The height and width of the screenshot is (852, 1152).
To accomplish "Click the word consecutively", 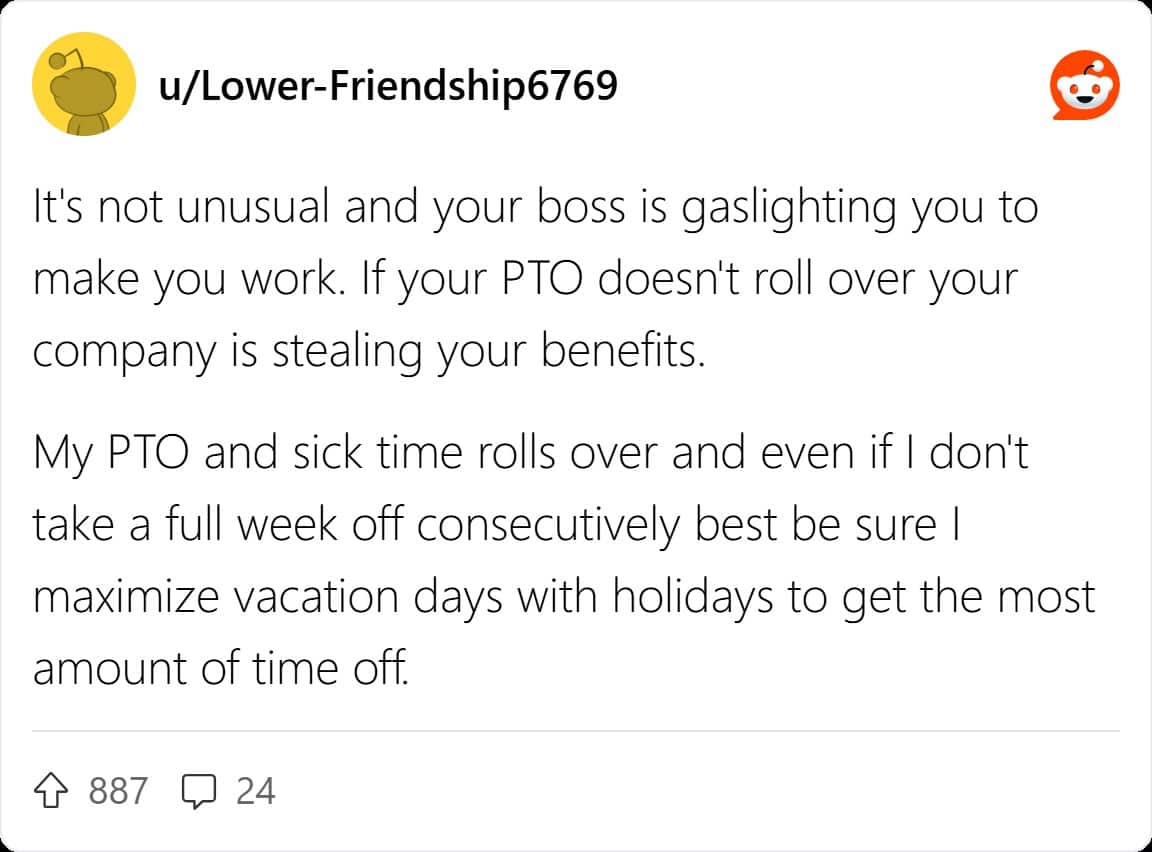I will (x=549, y=526).
